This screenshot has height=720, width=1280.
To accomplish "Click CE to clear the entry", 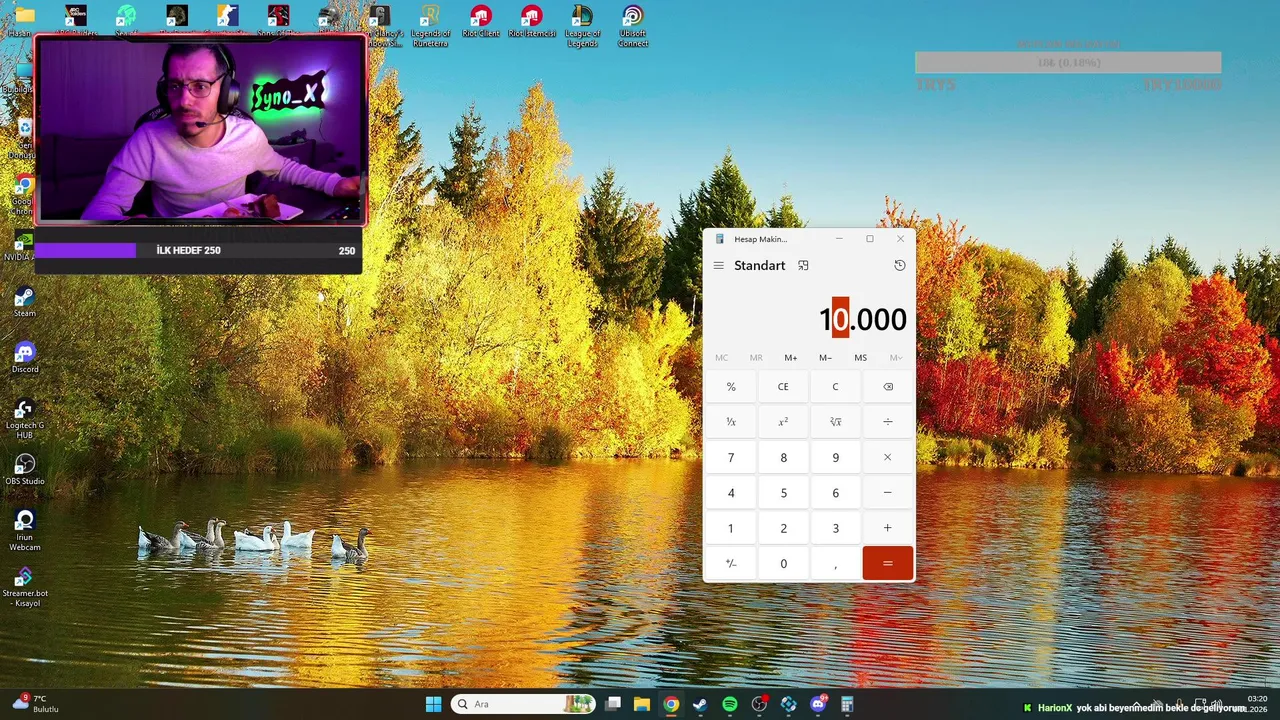I will coord(783,387).
